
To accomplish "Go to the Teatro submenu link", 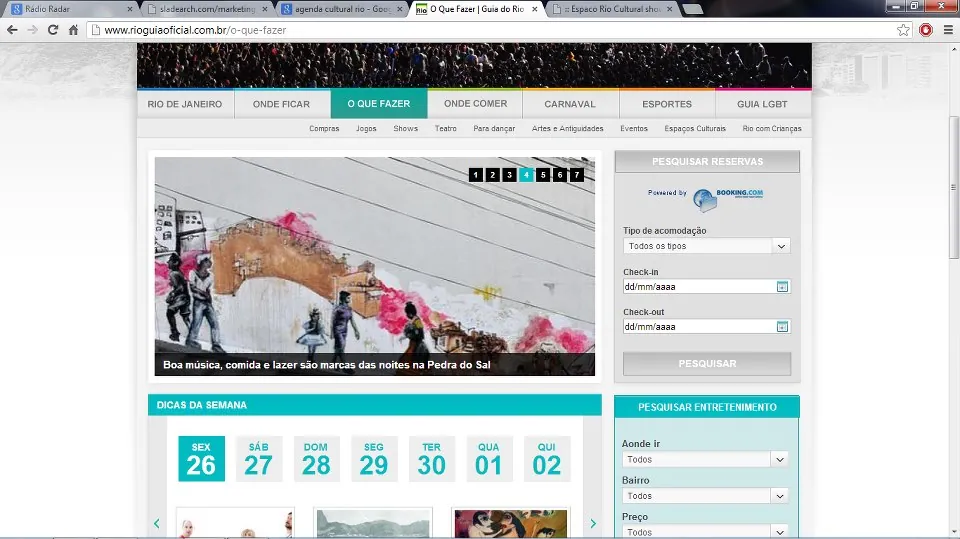I will [446, 129].
